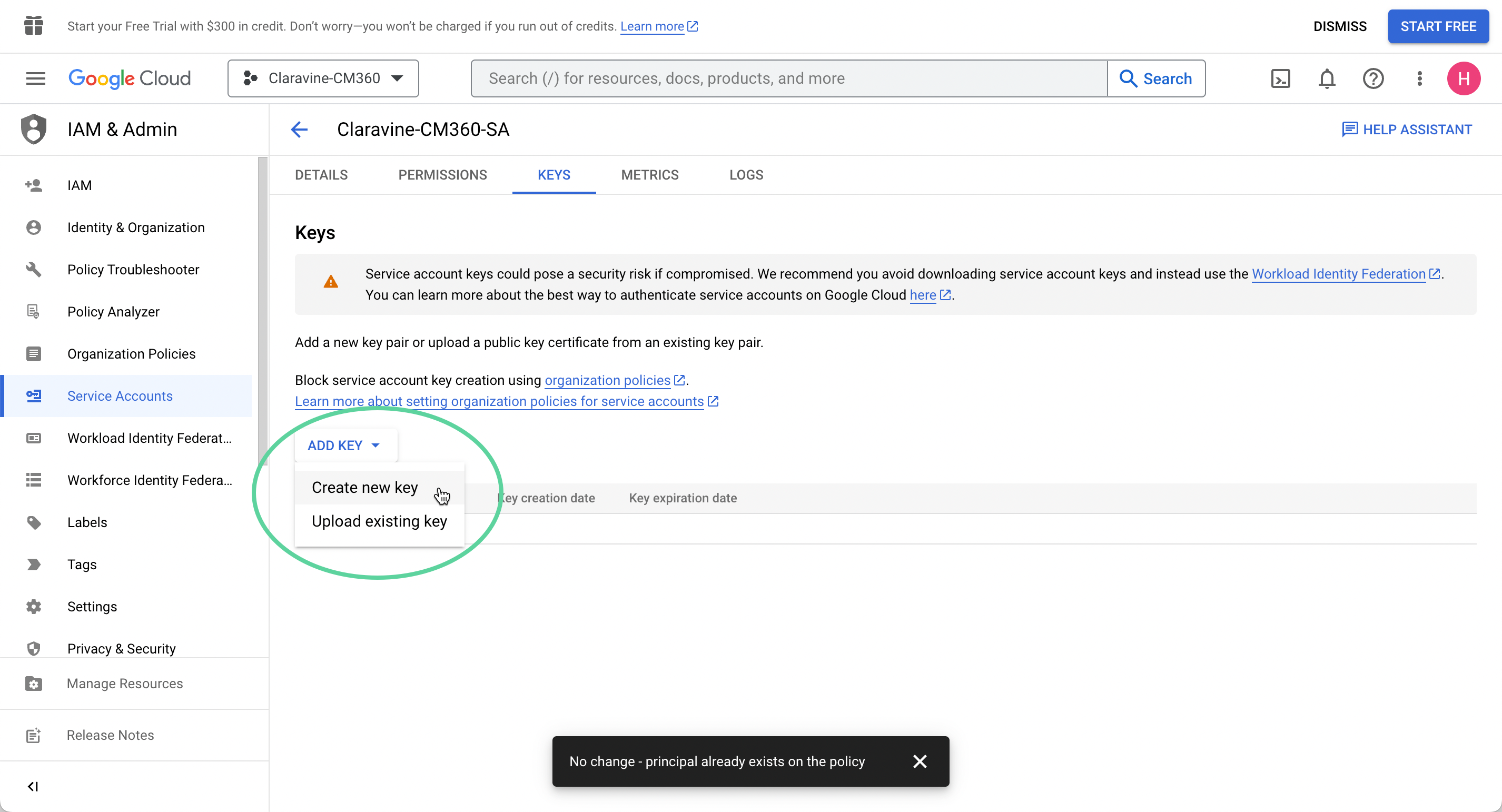Click the Help Assistant icon
The height and width of the screenshot is (812, 1502).
(1350, 129)
